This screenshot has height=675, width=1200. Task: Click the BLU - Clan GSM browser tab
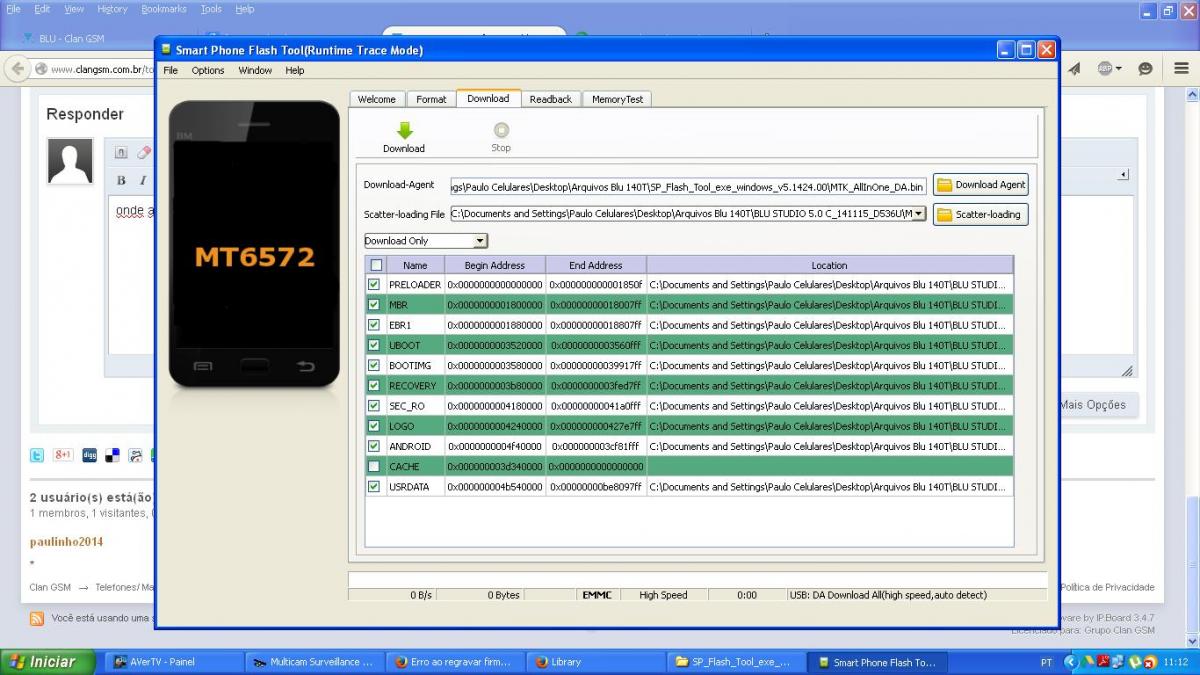point(71,38)
